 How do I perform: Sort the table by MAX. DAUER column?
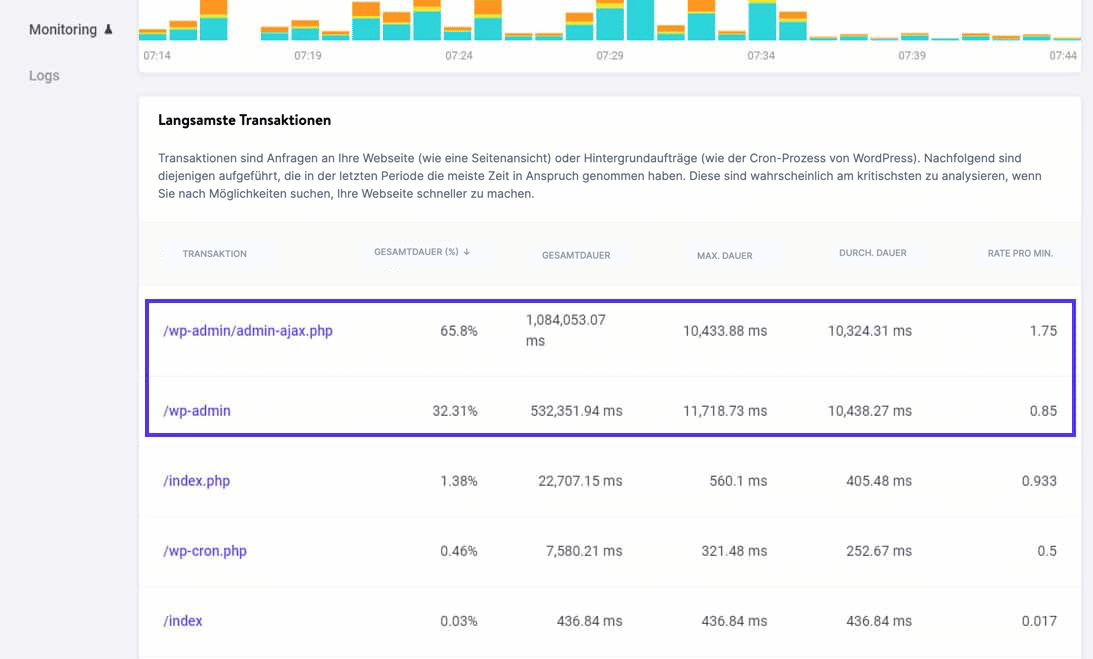(724, 255)
